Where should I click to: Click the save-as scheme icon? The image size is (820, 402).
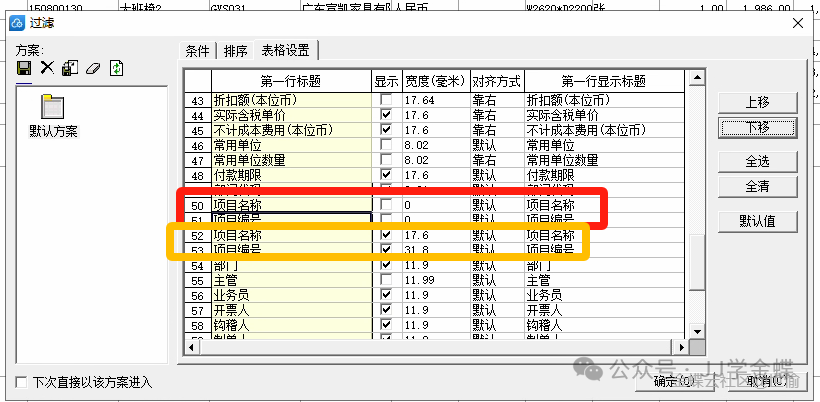click(x=70, y=68)
